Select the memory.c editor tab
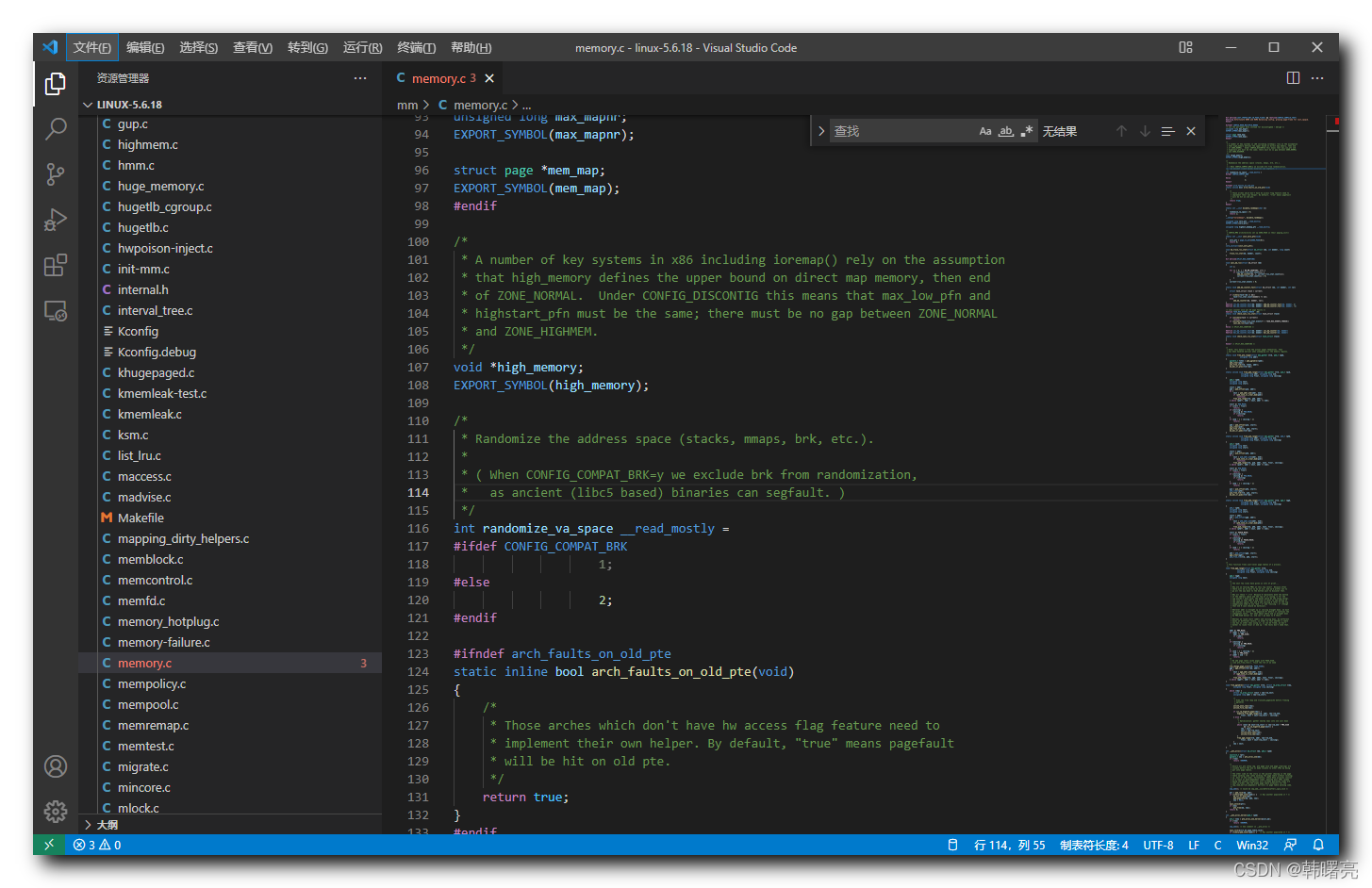The width and height of the screenshot is (1372, 888). click(x=443, y=78)
